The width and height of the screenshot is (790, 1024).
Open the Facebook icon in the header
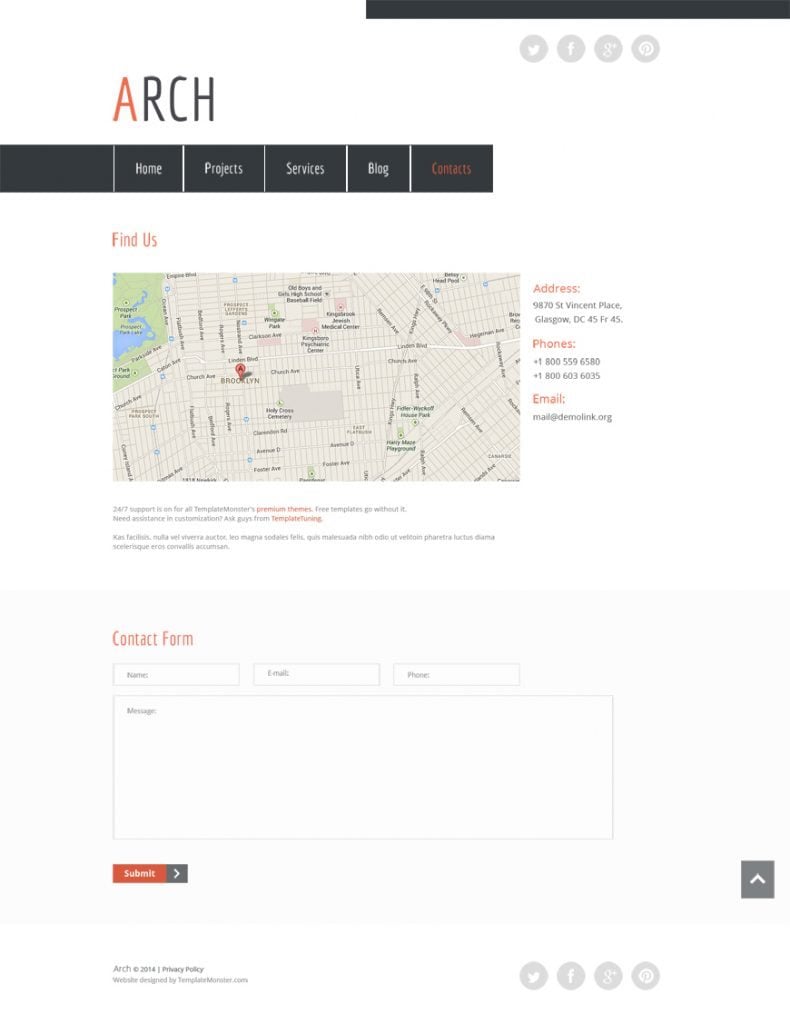(571, 49)
